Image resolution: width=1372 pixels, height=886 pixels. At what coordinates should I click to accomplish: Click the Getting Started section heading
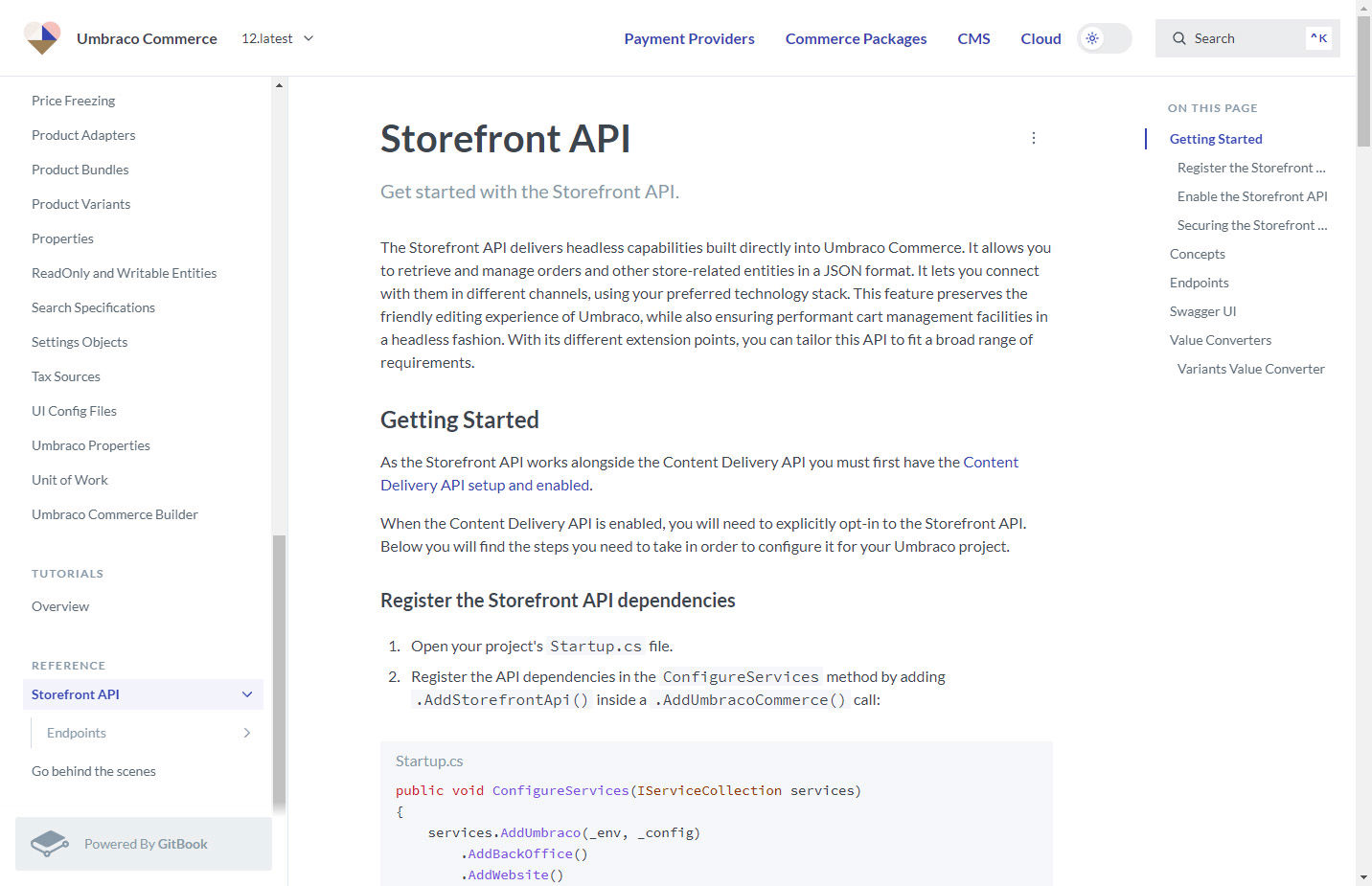pos(460,420)
